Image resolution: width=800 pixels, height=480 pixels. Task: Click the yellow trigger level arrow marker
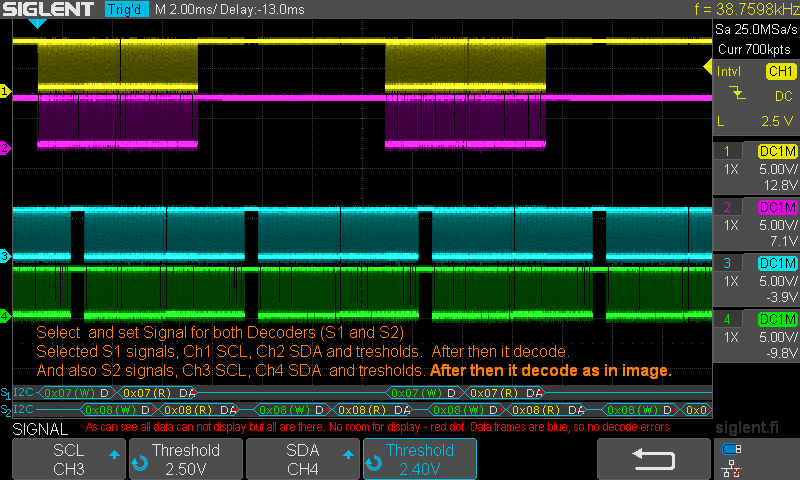click(708, 66)
